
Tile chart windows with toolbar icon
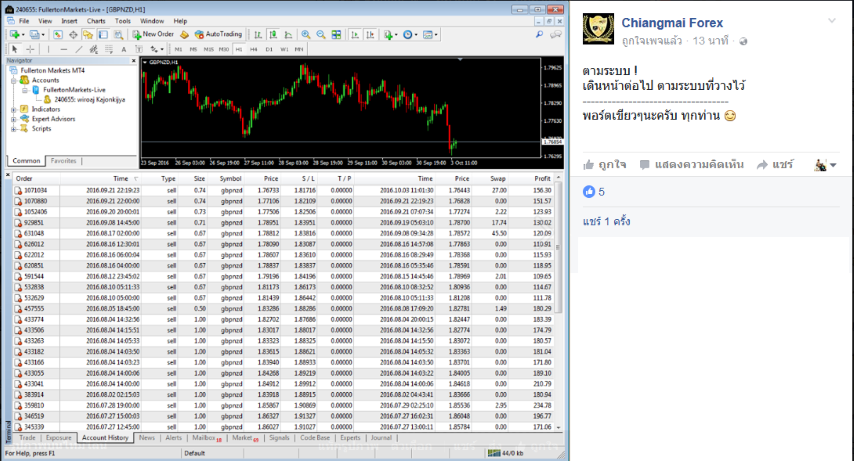336,34
